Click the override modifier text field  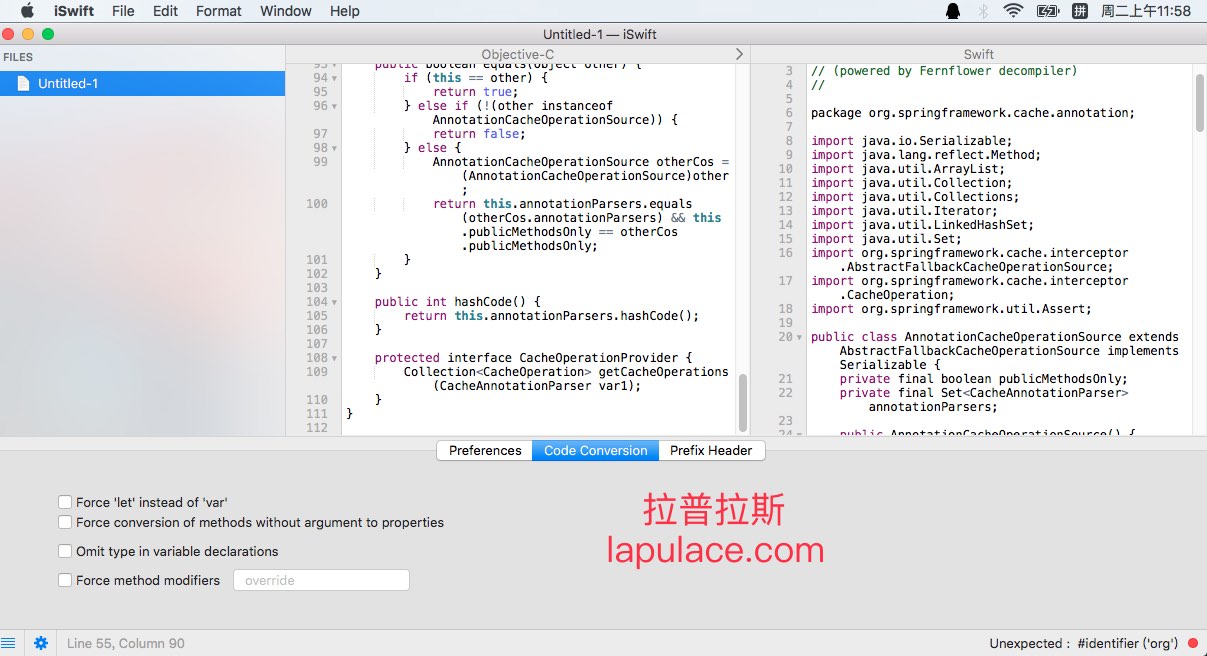[321, 580]
